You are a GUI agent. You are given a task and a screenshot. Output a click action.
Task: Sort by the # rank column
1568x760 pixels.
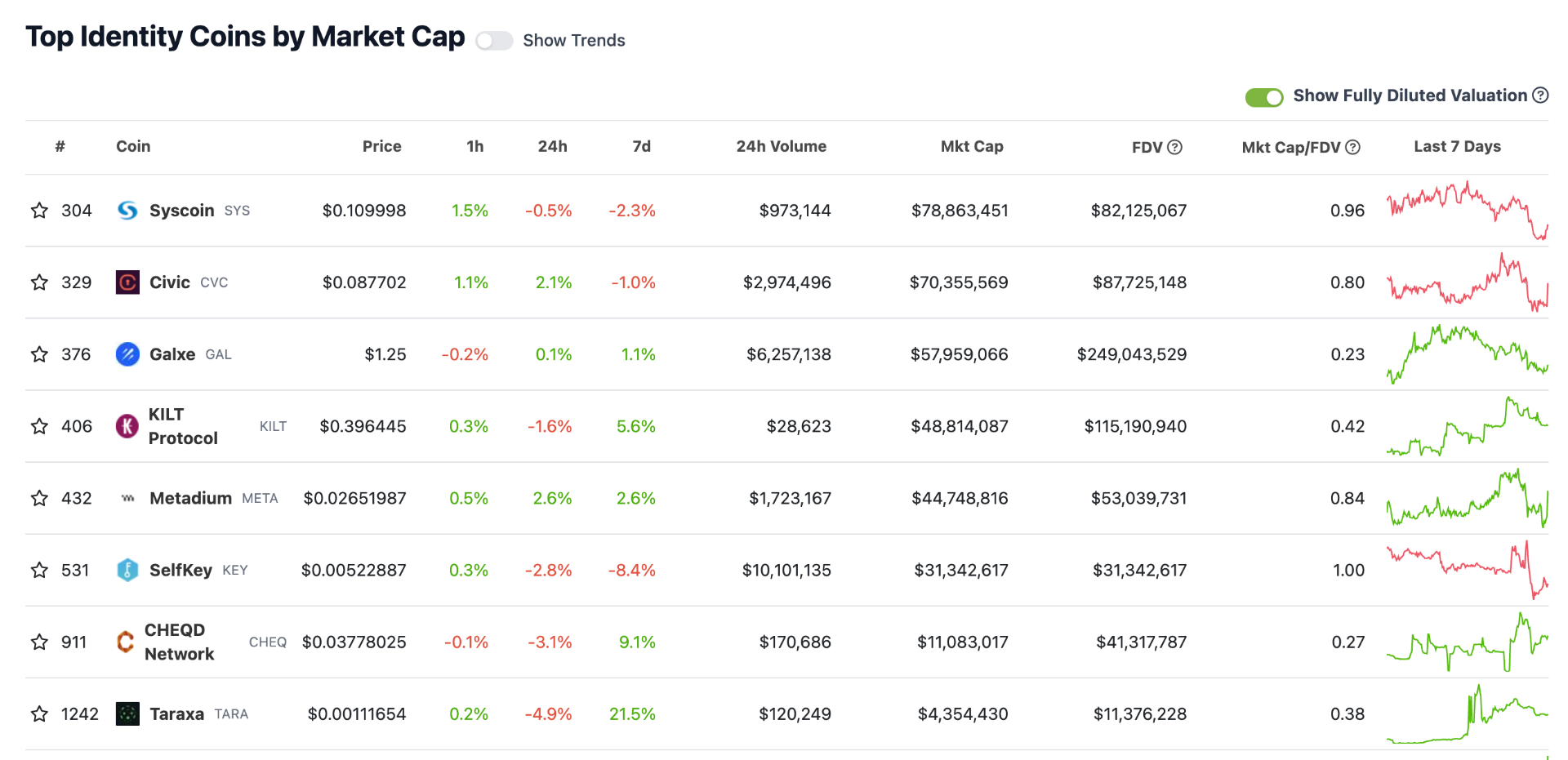(60, 146)
